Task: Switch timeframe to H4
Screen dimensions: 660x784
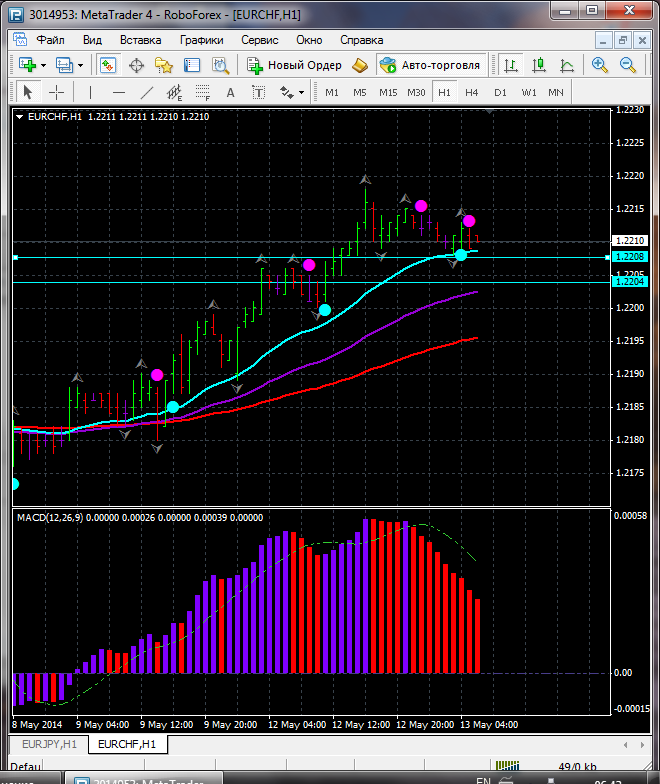Action: click(x=471, y=92)
